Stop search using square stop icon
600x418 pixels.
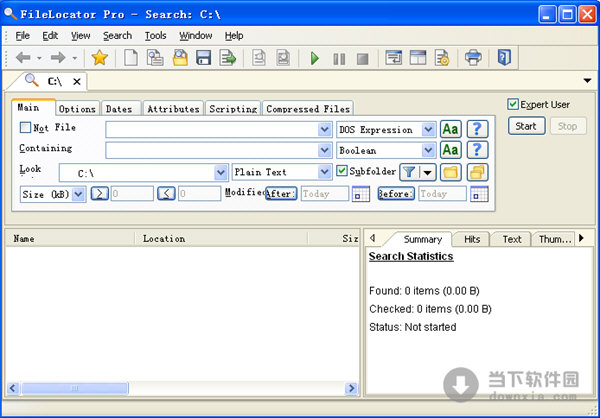click(x=362, y=59)
